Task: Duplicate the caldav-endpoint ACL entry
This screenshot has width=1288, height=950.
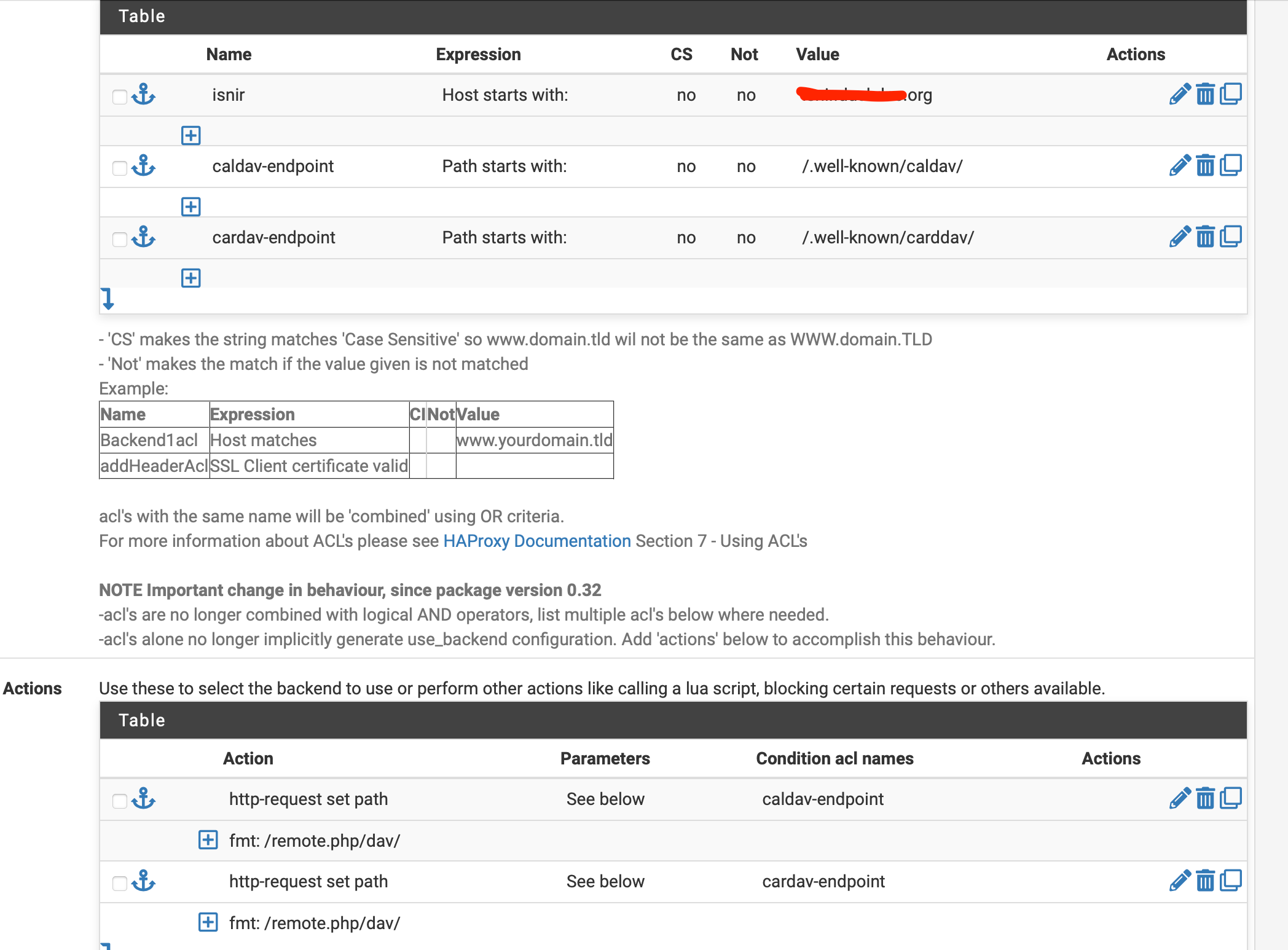Action: 1230,166
